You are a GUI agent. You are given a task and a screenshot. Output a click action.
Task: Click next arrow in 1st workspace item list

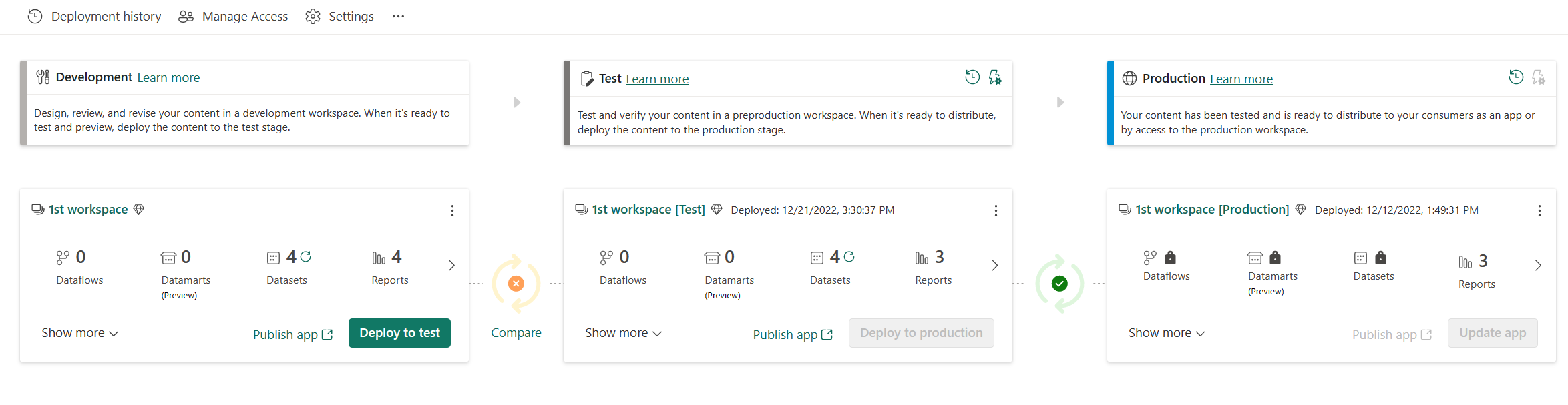(x=451, y=266)
